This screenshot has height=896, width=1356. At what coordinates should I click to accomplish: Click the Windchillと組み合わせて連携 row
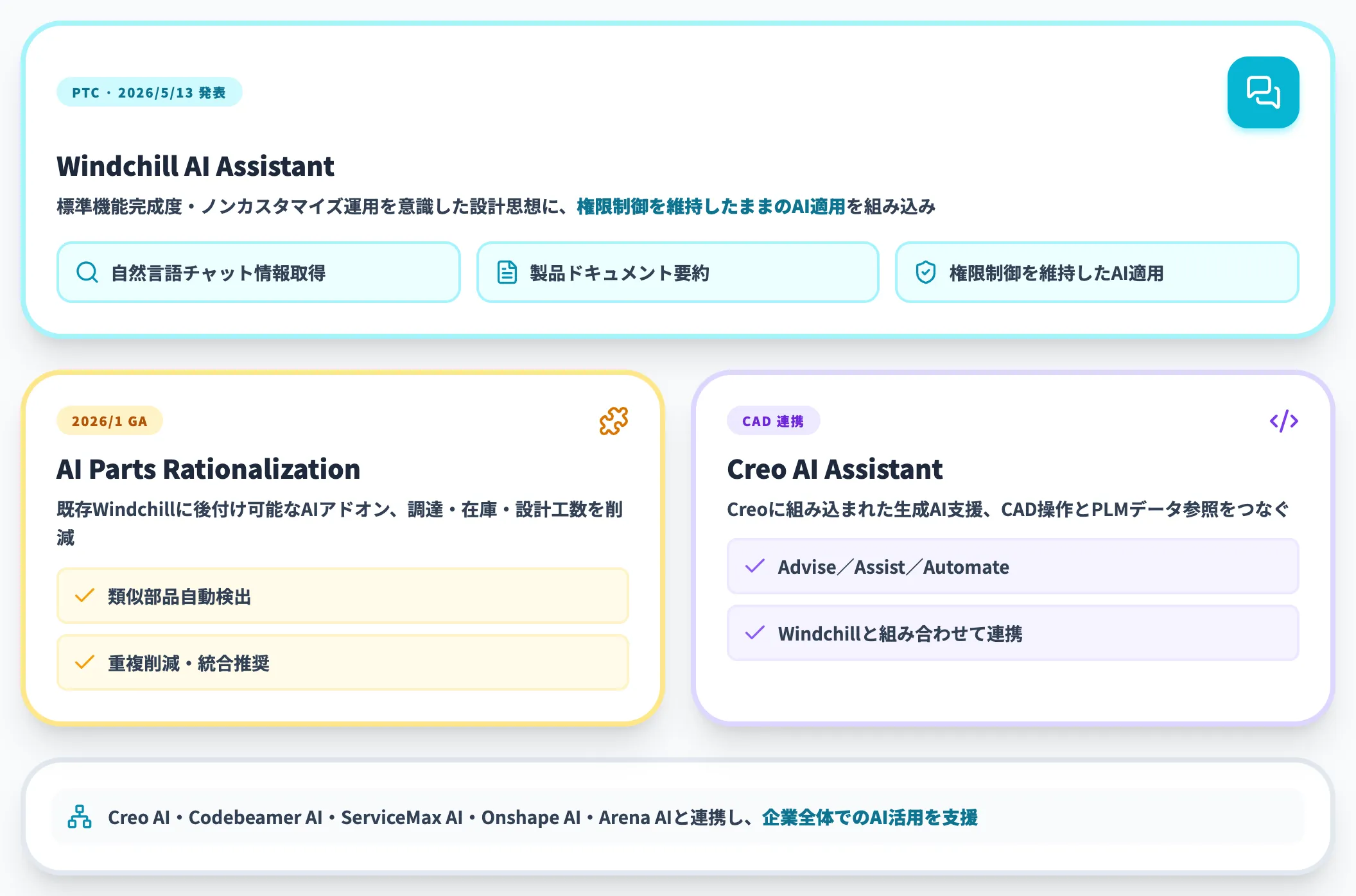click(1013, 633)
